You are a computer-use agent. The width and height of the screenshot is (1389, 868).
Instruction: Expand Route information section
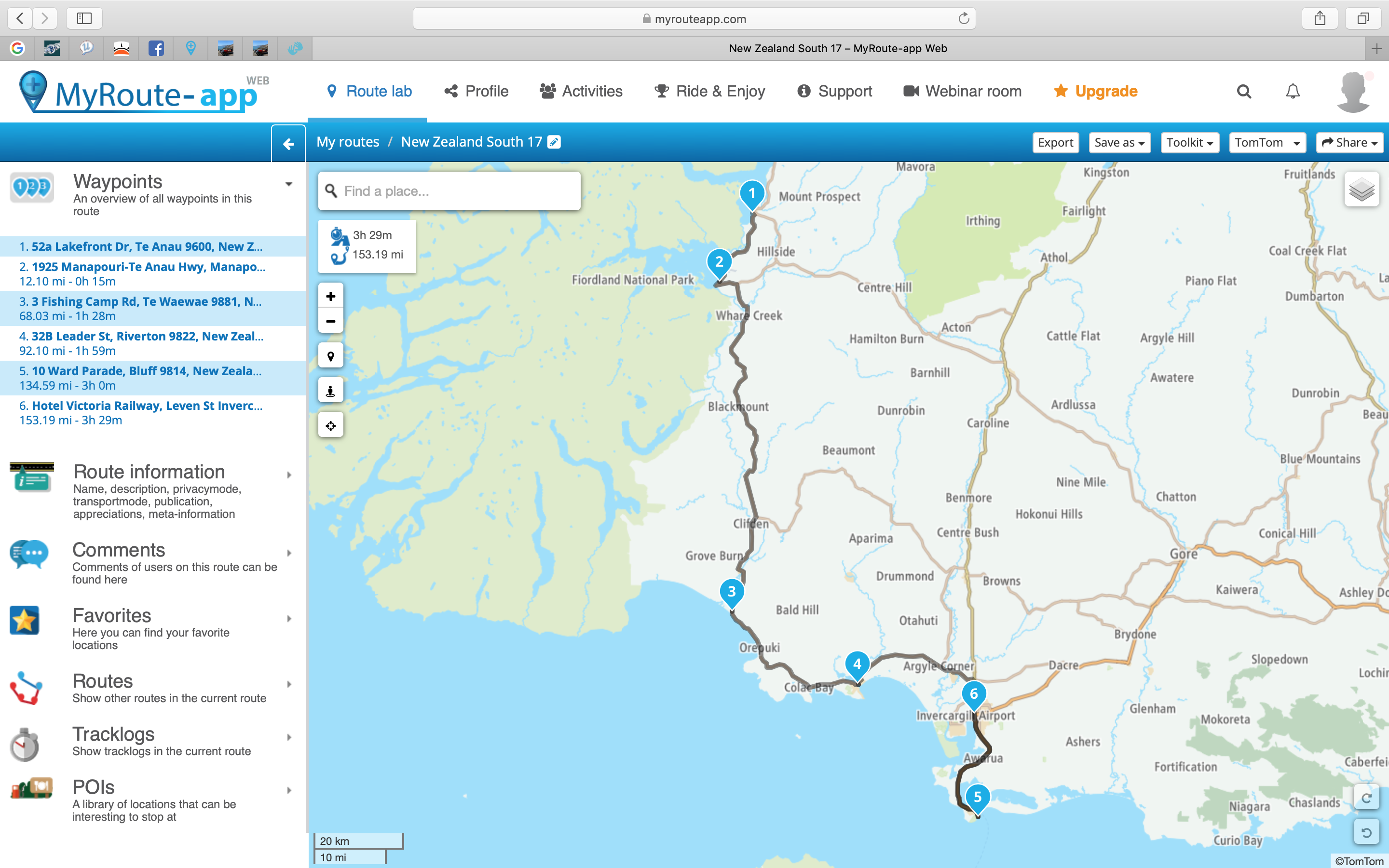click(289, 475)
